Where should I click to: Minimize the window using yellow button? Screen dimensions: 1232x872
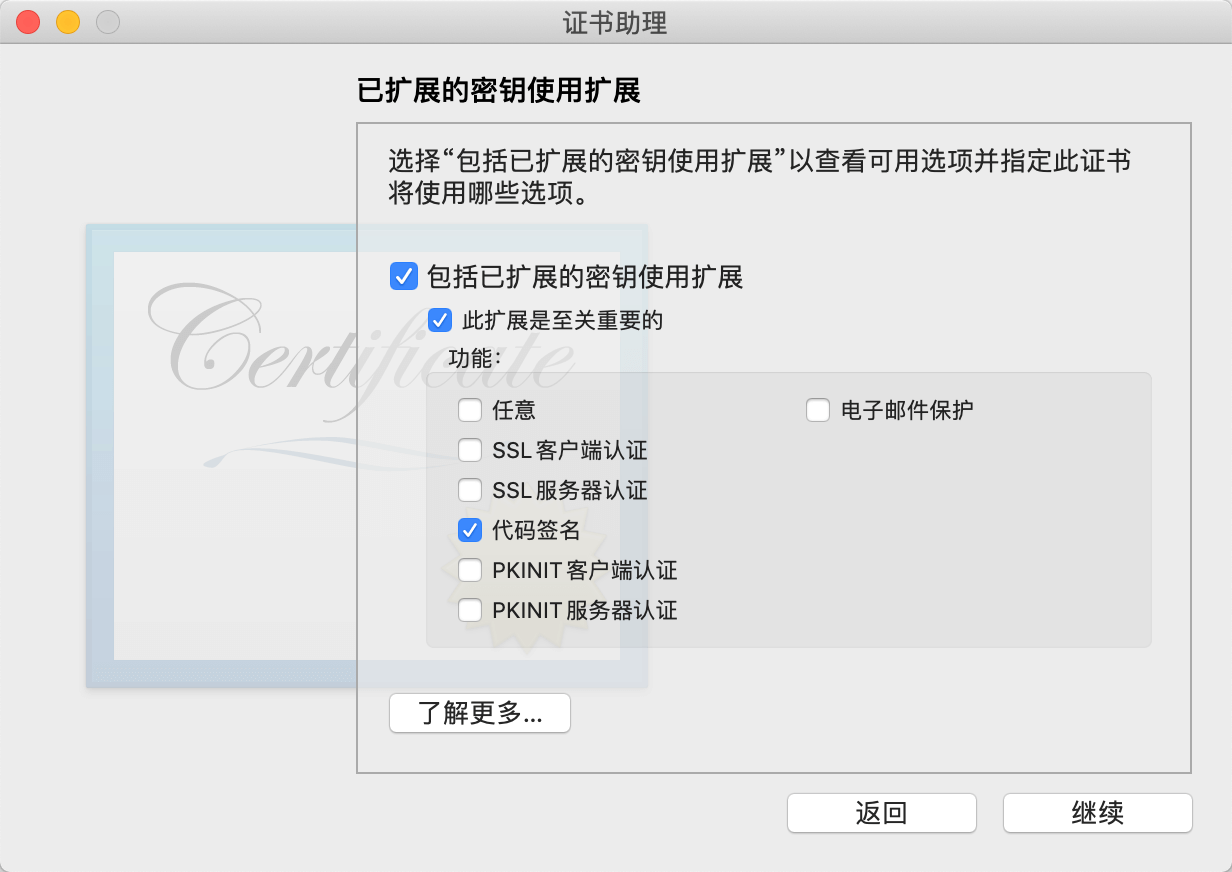(x=68, y=22)
